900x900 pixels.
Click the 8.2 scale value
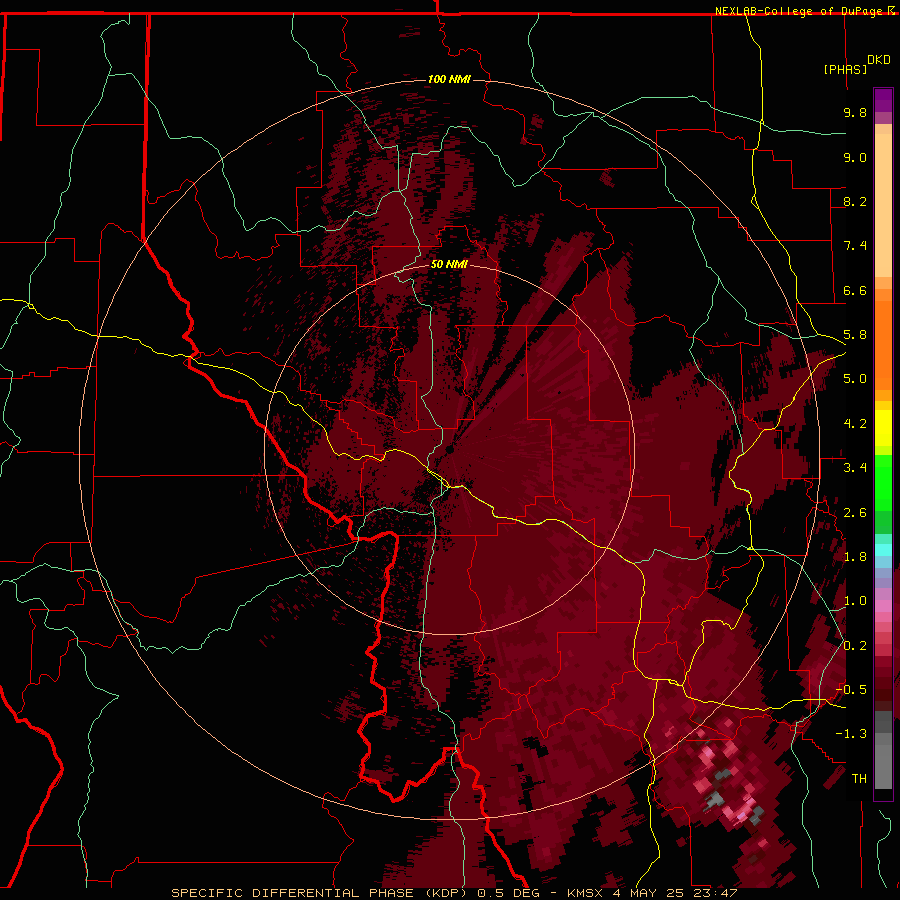[855, 201]
